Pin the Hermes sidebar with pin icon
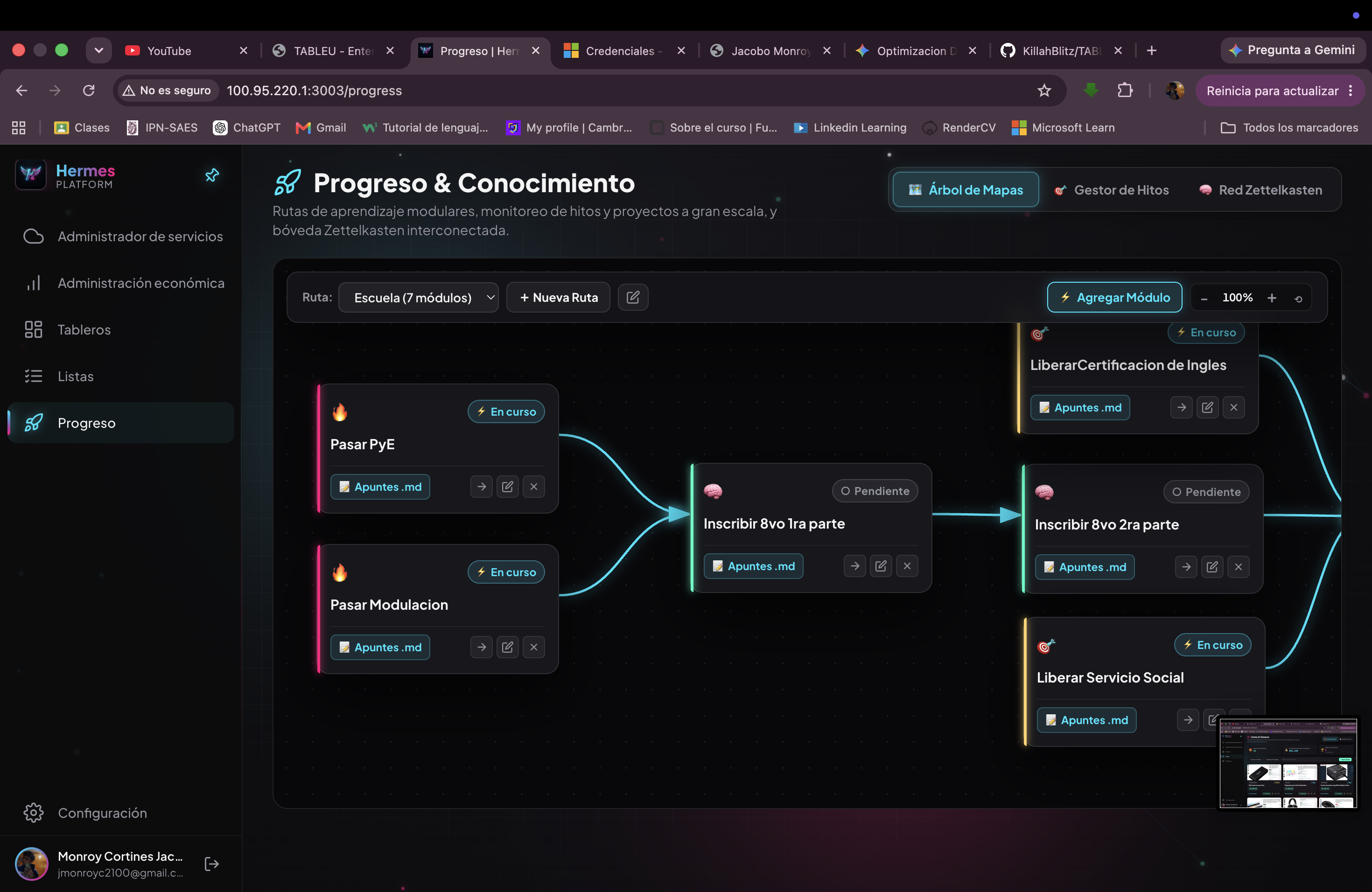 [212, 175]
